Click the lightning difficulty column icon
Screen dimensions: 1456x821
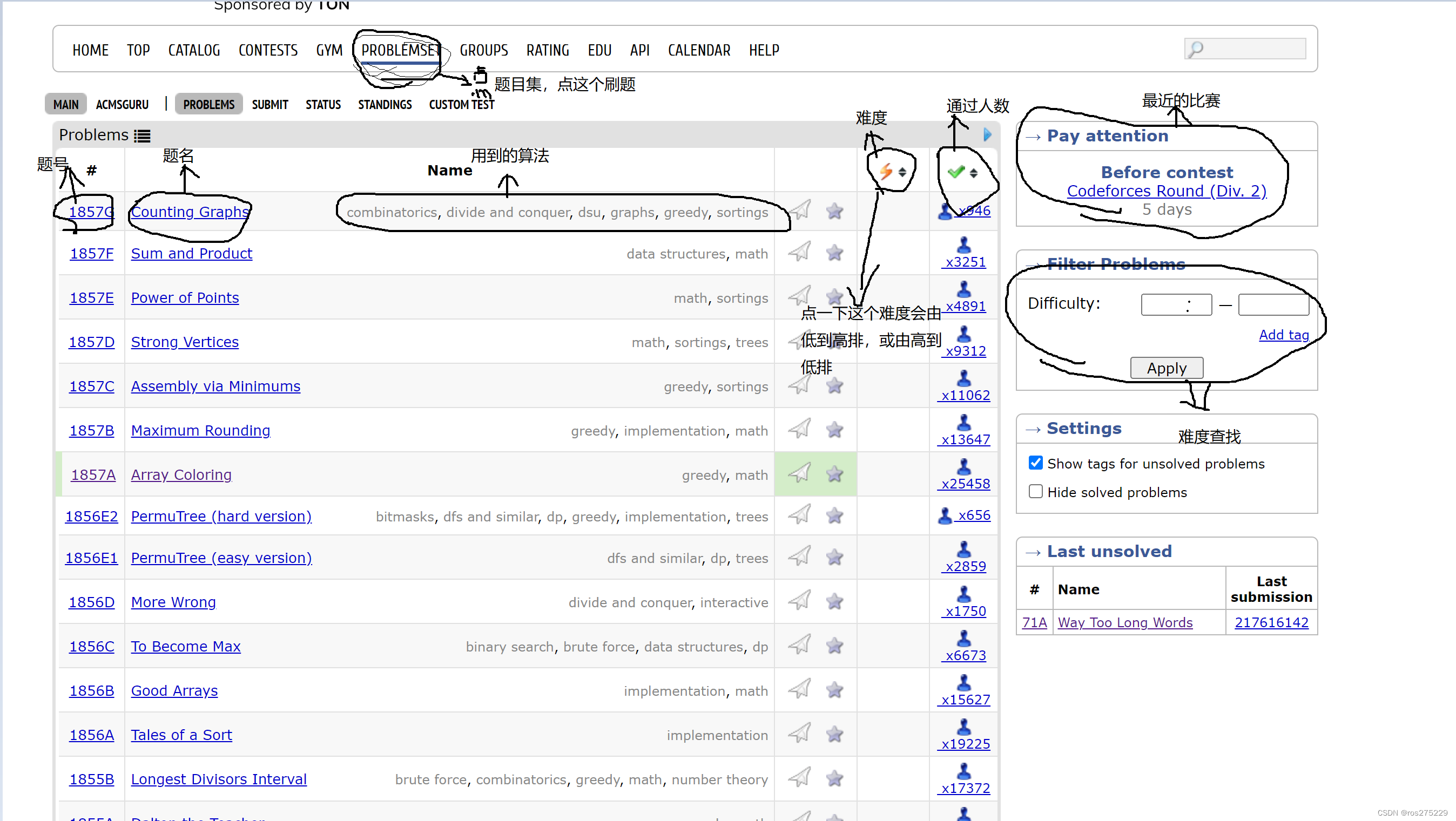[x=886, y=171]
